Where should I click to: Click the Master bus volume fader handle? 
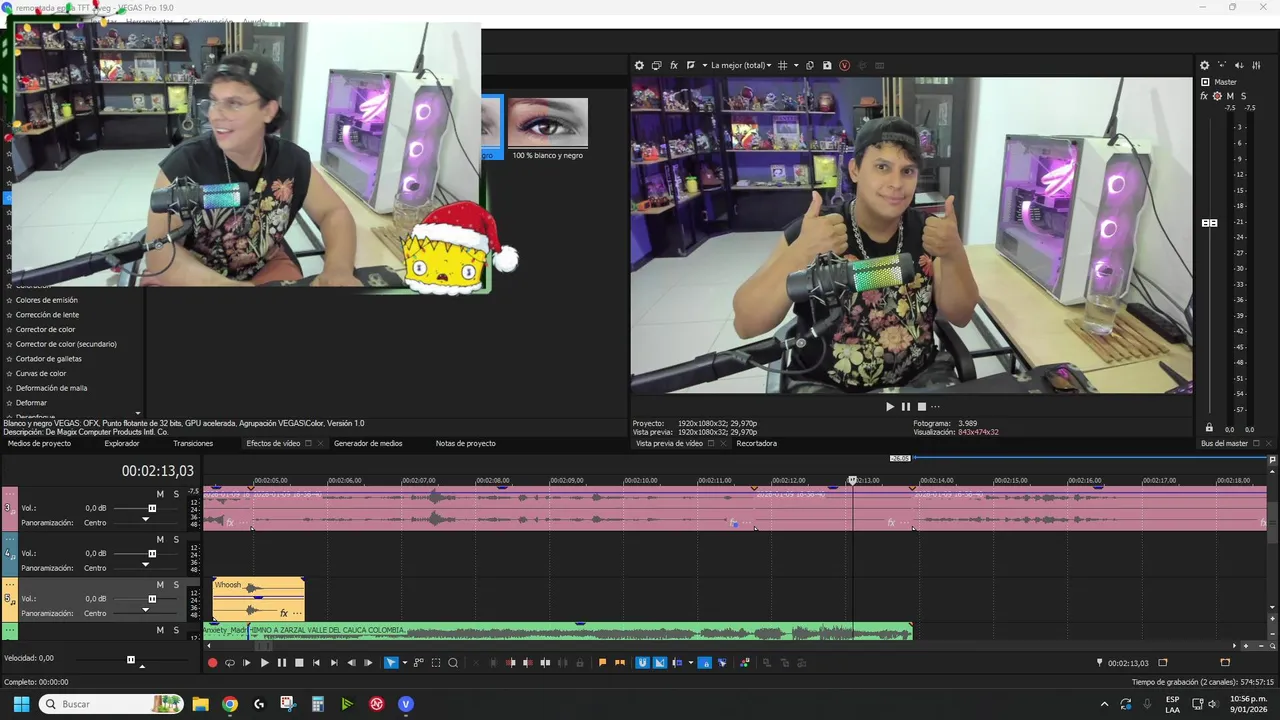coord(1209,223)
